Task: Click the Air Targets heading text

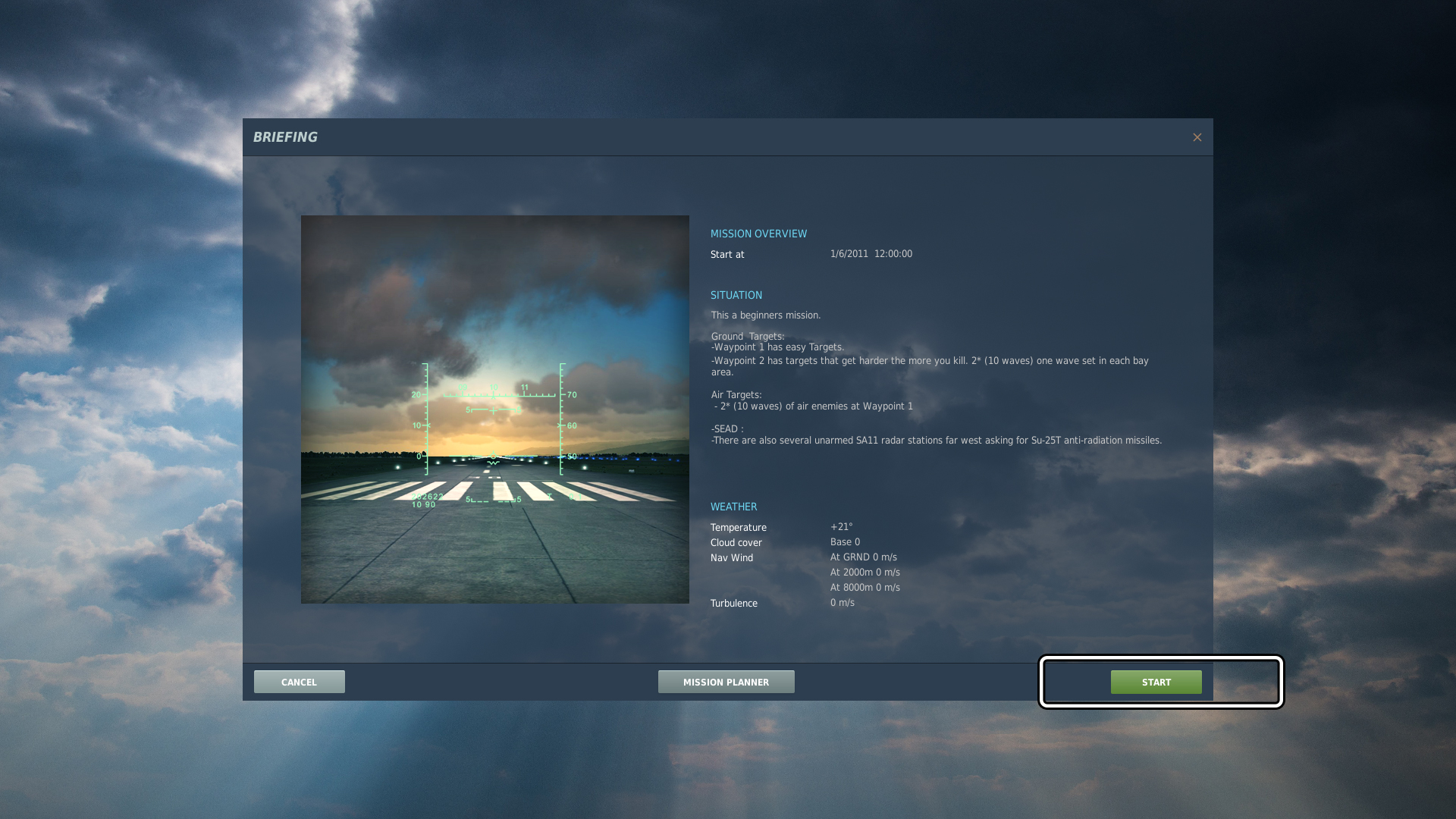Action: [x=736, y=395]
